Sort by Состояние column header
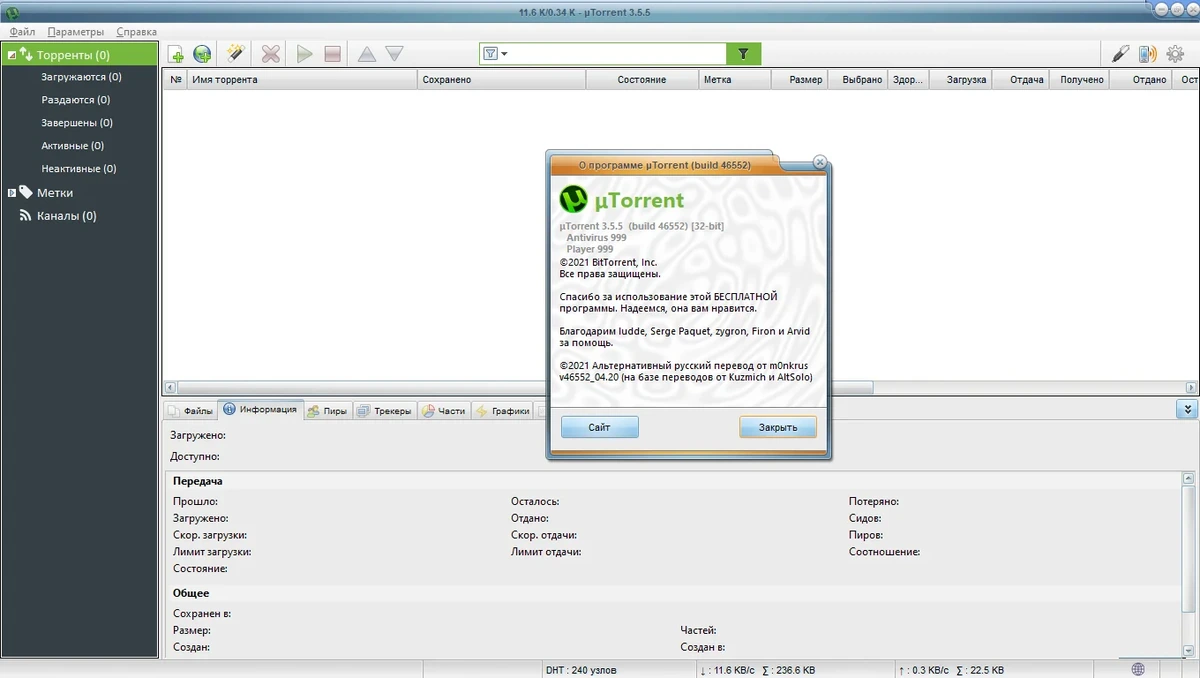Image resolution: width=1200 pixels, height=678 pixels. 642,80
